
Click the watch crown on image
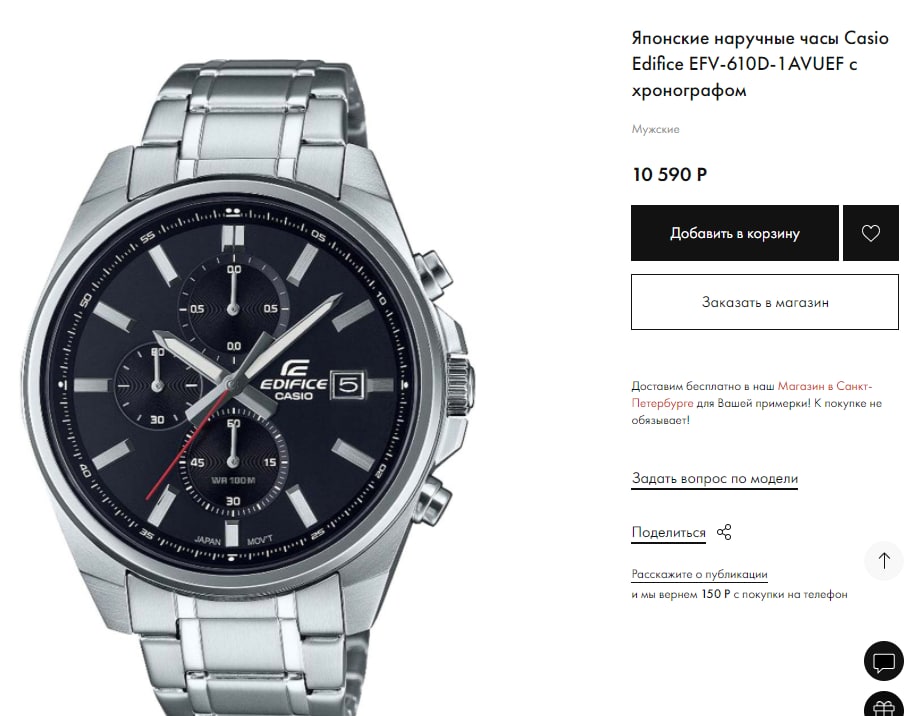point(460,383)
